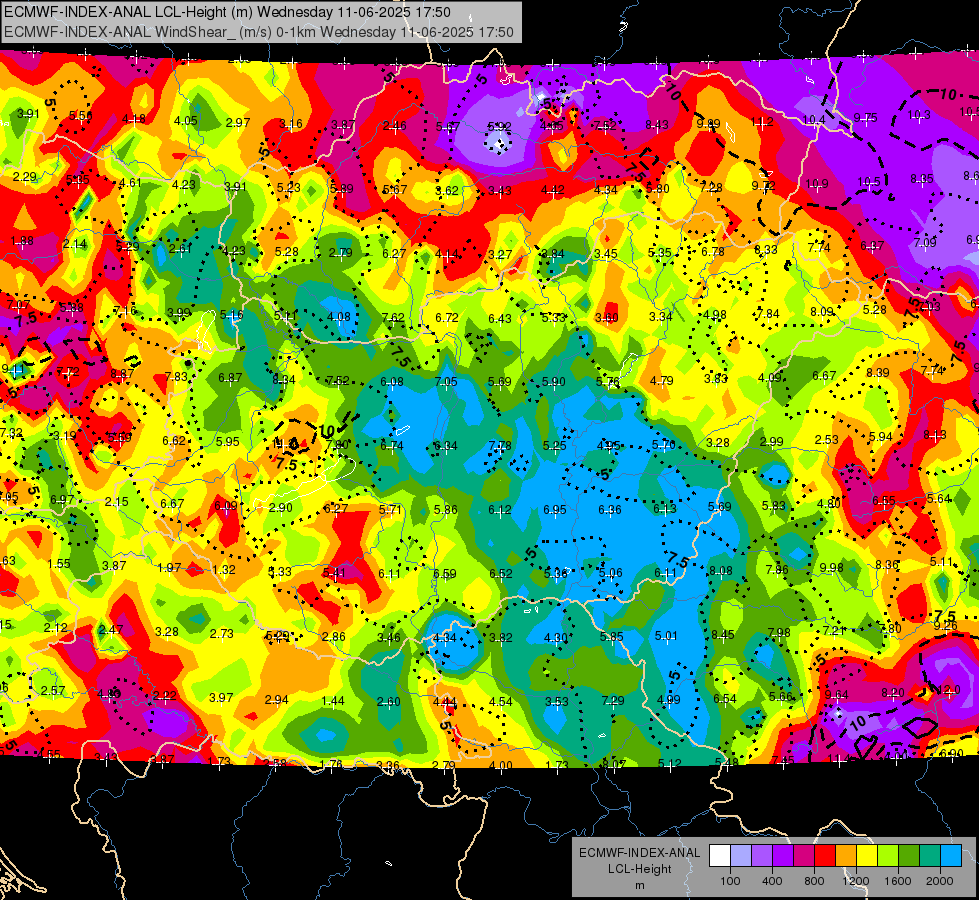This screenshot has height=900, width=979.
Task: Click the 'LCL-Height (m)' title line
Action: pos(227,12)
